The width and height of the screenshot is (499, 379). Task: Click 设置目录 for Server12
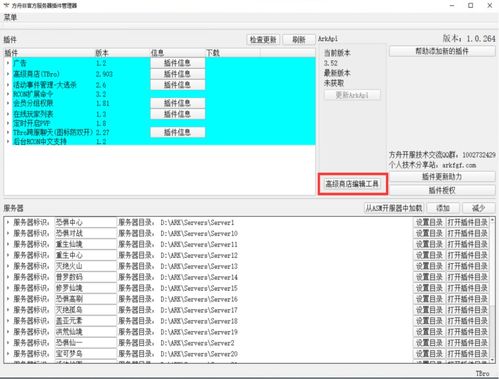(x=429, y=255)
